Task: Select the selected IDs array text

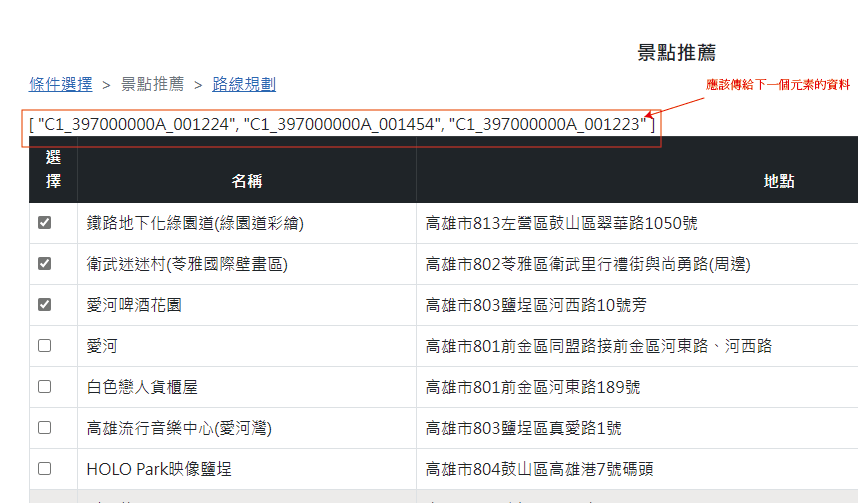Action: coord(342,125)
